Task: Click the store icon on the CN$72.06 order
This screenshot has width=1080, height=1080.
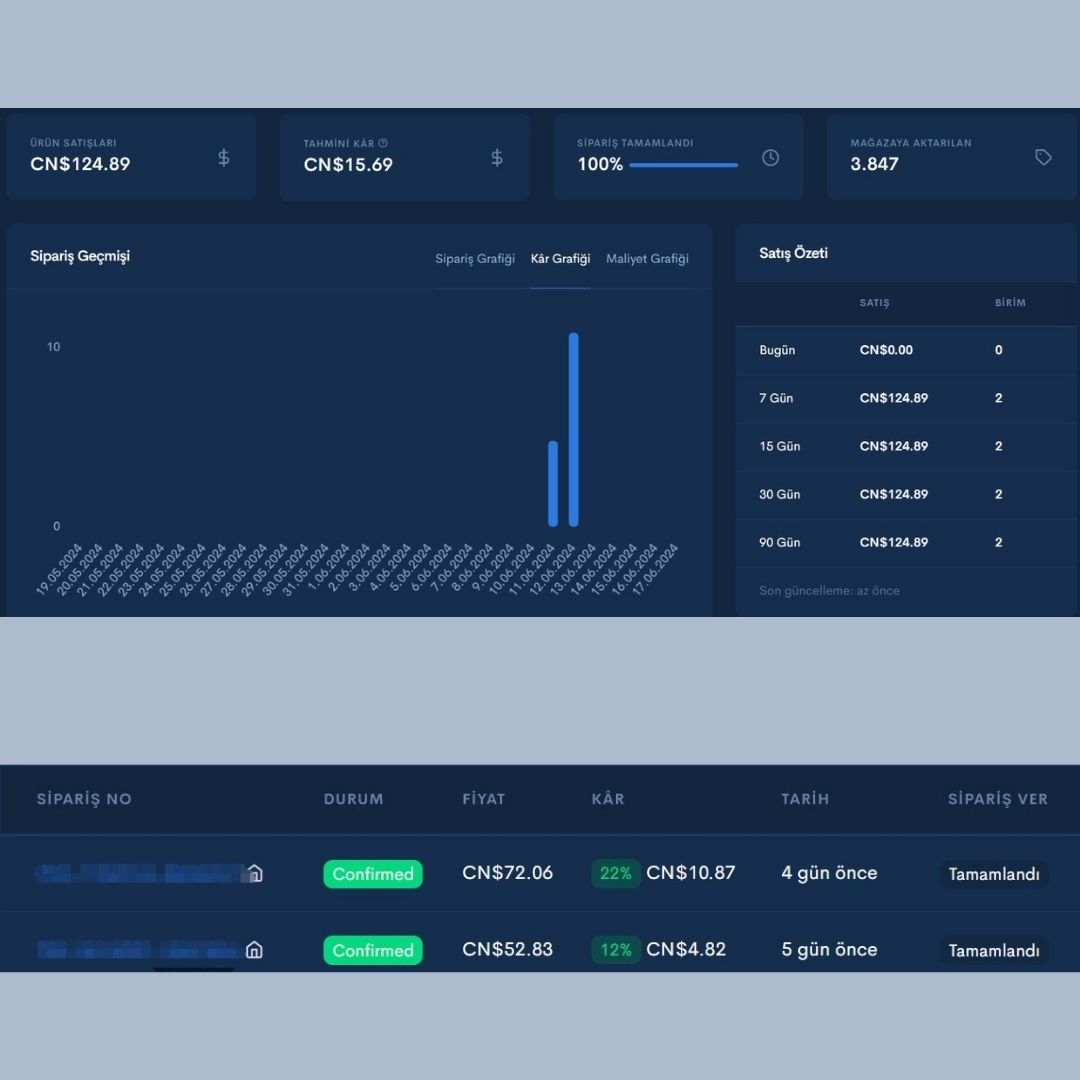Action: [x=255, y=873]
